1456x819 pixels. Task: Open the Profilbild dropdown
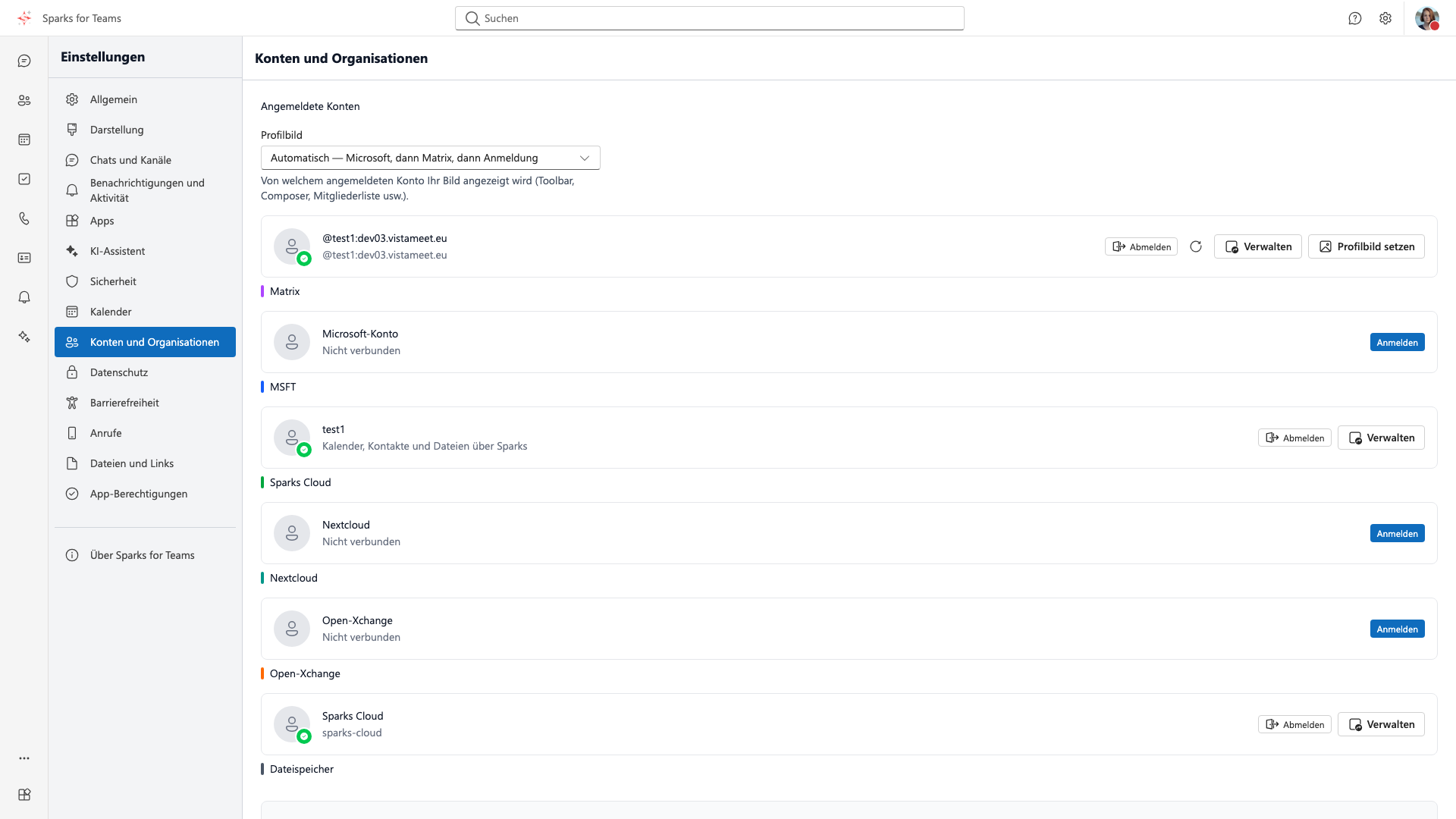pyautogui.click(x=430, y=158)
